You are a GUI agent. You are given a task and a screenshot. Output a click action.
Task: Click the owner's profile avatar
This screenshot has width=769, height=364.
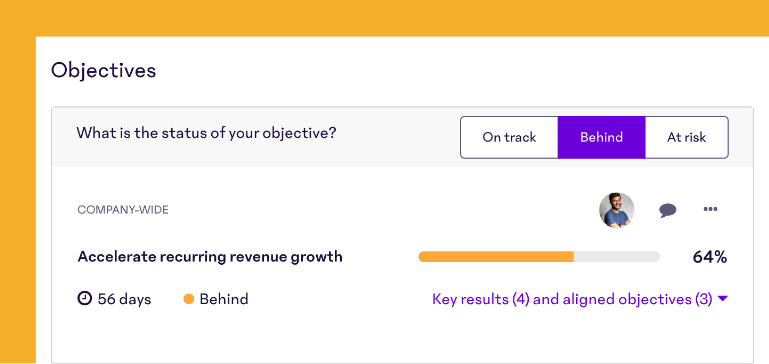click(616, 210)
